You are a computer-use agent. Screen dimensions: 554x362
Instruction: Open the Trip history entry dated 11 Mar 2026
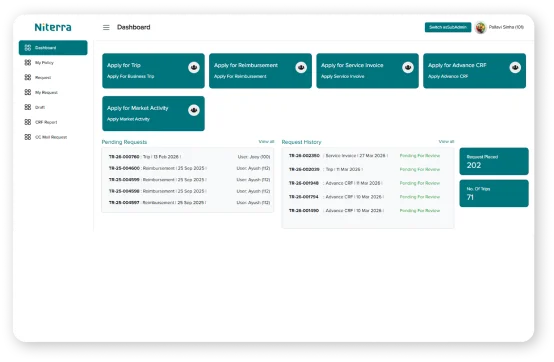tap(365, 170)
